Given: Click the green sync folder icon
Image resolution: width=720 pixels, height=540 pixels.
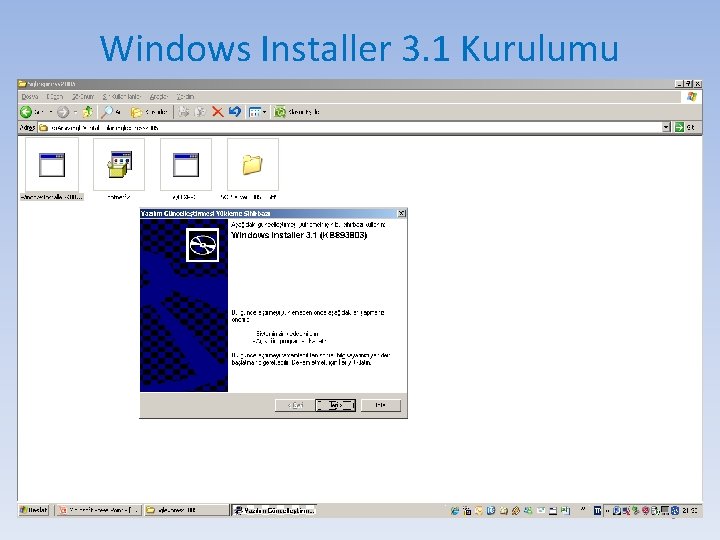Looking at the screenshot, I should (280, 112).
